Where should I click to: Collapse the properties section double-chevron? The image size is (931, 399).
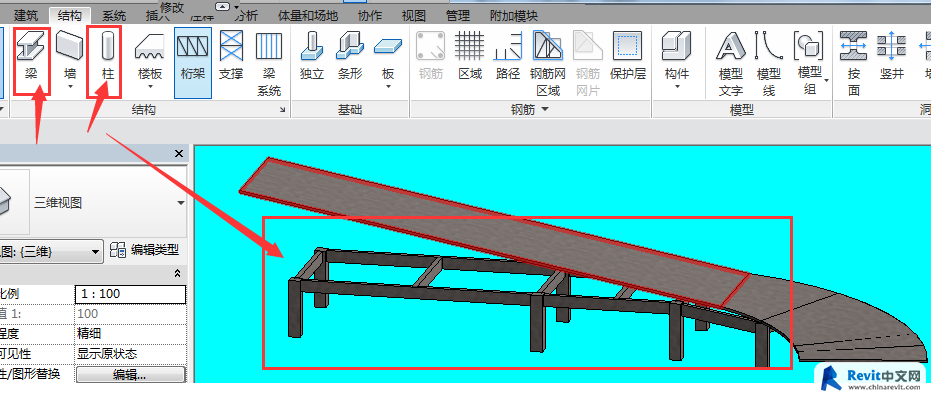click(x=177, y=274)
